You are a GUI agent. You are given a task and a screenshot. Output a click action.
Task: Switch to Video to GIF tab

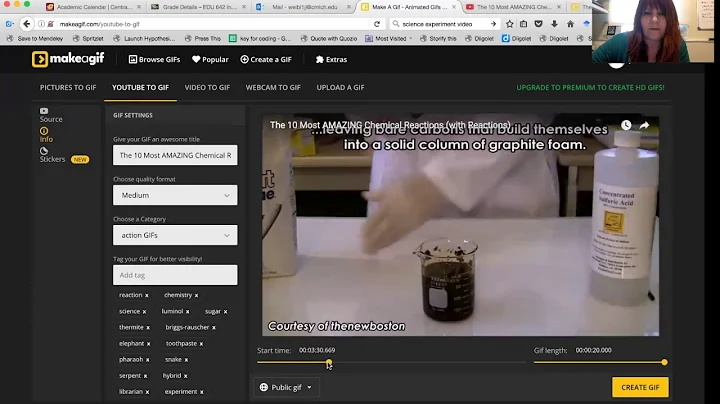pyautogui.click(x=207, y=87)
